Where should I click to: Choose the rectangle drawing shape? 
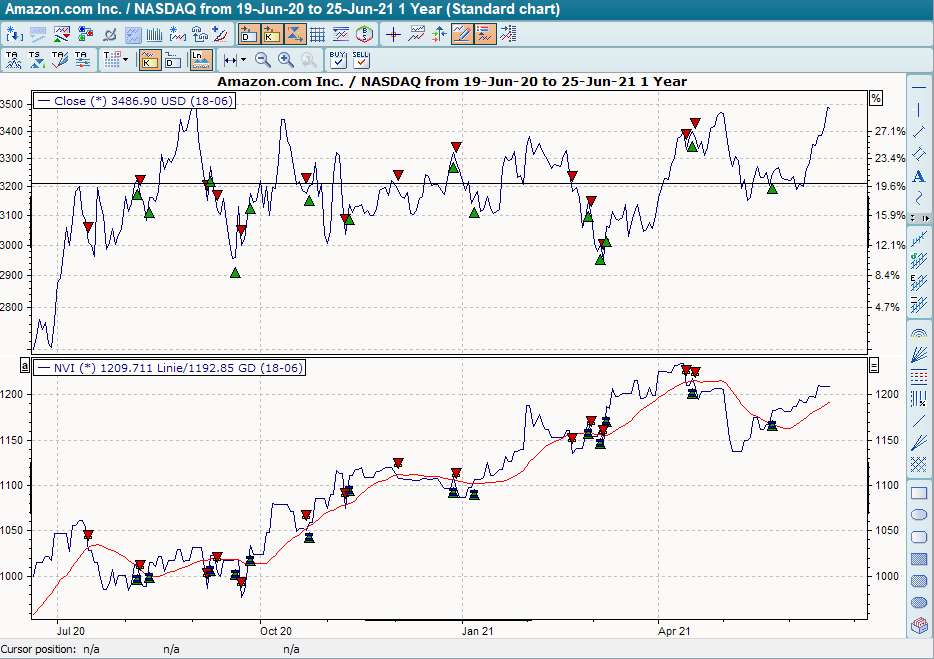point(917,492)
